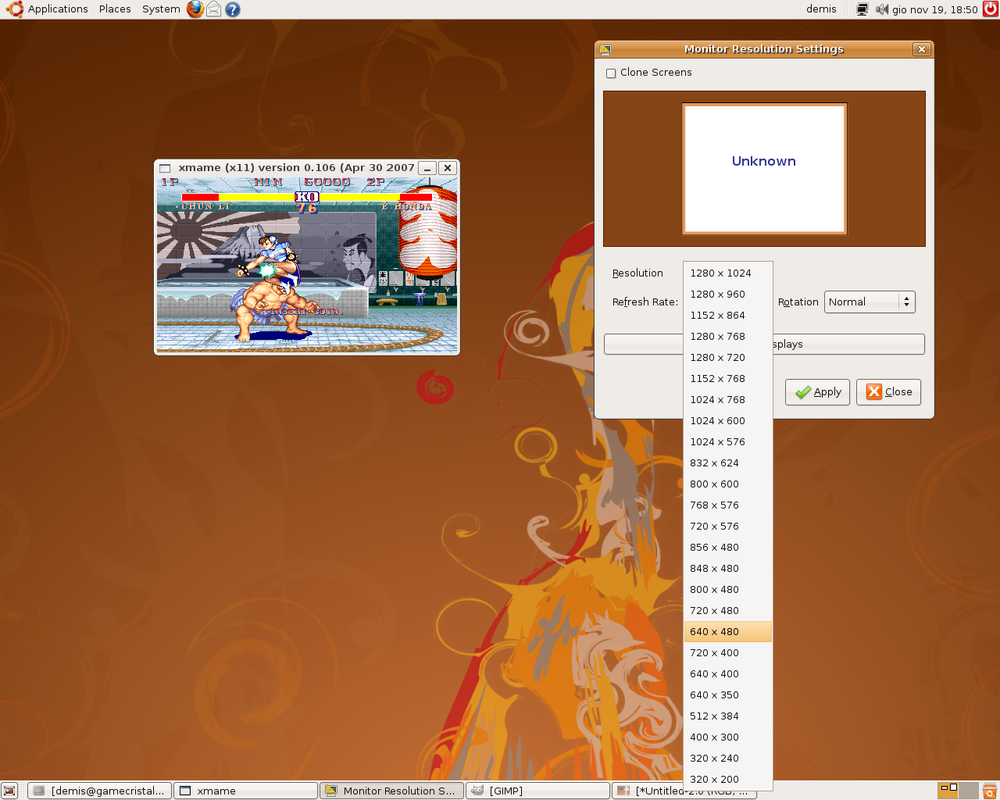Choose 1024 × 768 resolution
The image size is (1000, 800).
728,399
